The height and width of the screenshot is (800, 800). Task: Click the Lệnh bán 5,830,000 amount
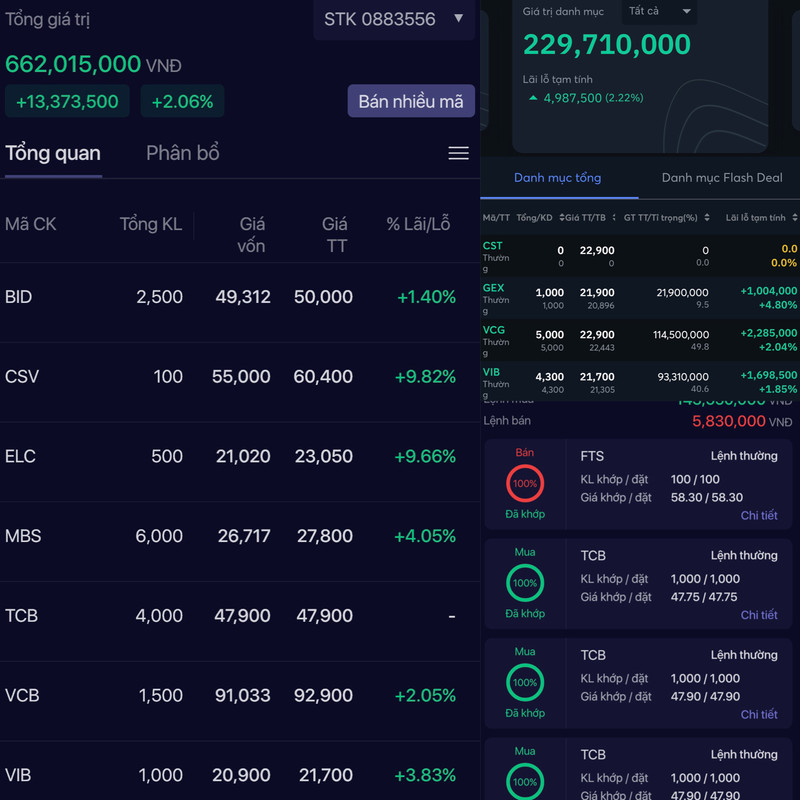(729, 421)
